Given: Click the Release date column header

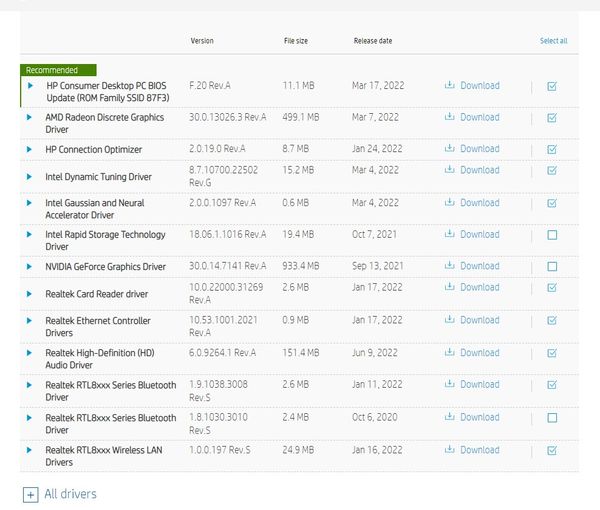Looking at the screenshot, I should point(373,41).
